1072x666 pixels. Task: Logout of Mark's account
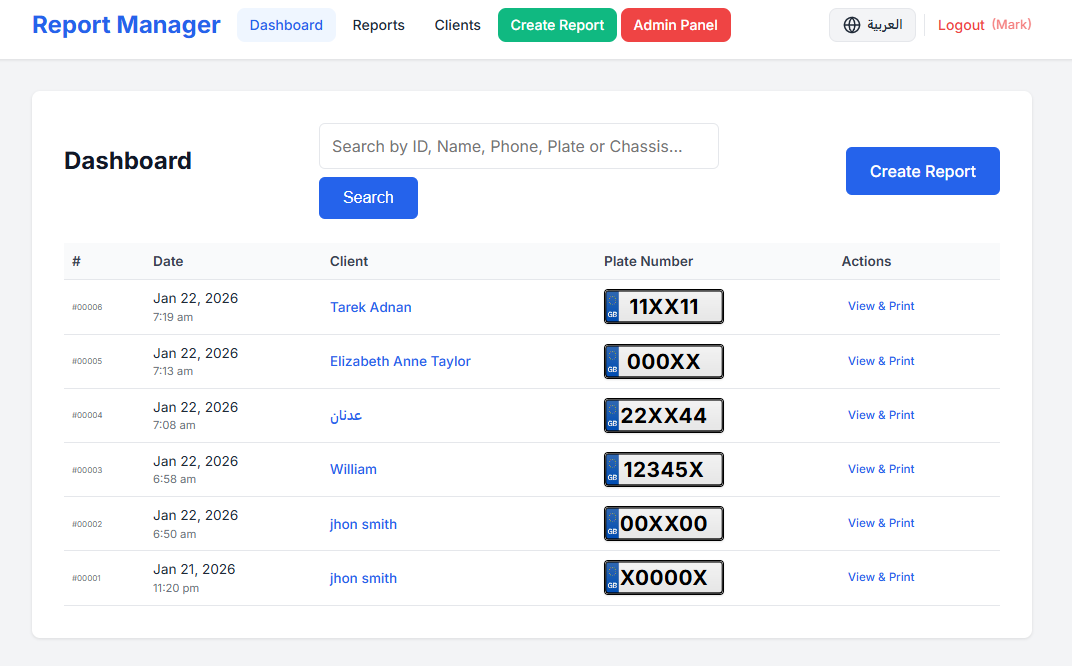pyautogui.click(x=961, y=24)
